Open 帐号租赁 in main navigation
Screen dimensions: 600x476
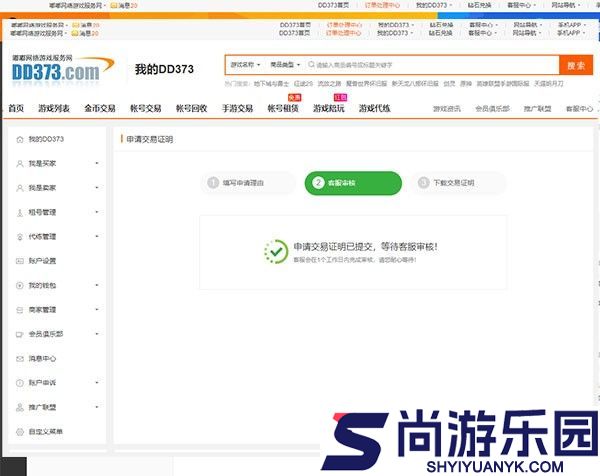(x=283, y=109)
